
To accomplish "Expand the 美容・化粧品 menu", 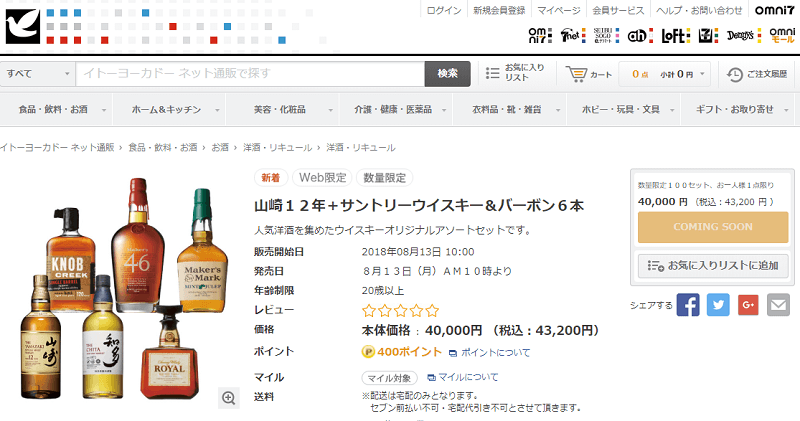I will point(283,109).
